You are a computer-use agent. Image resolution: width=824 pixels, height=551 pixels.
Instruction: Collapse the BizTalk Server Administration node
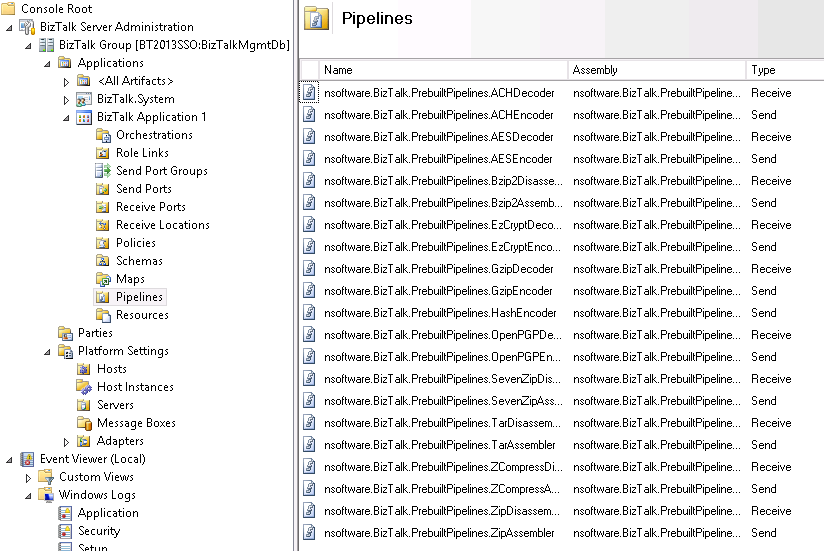pos(9,28)
